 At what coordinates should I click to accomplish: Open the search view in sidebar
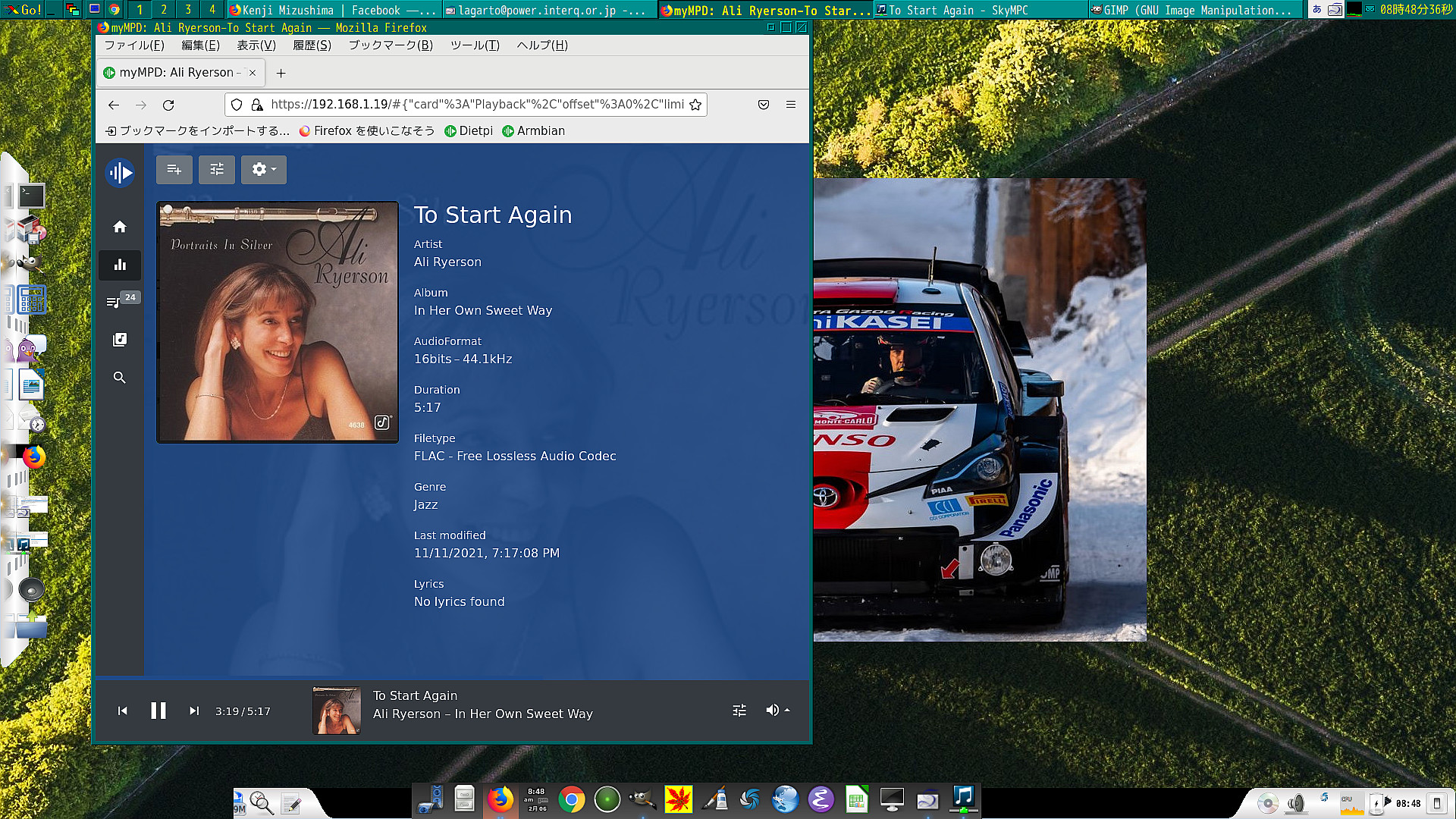coord(120,378)
